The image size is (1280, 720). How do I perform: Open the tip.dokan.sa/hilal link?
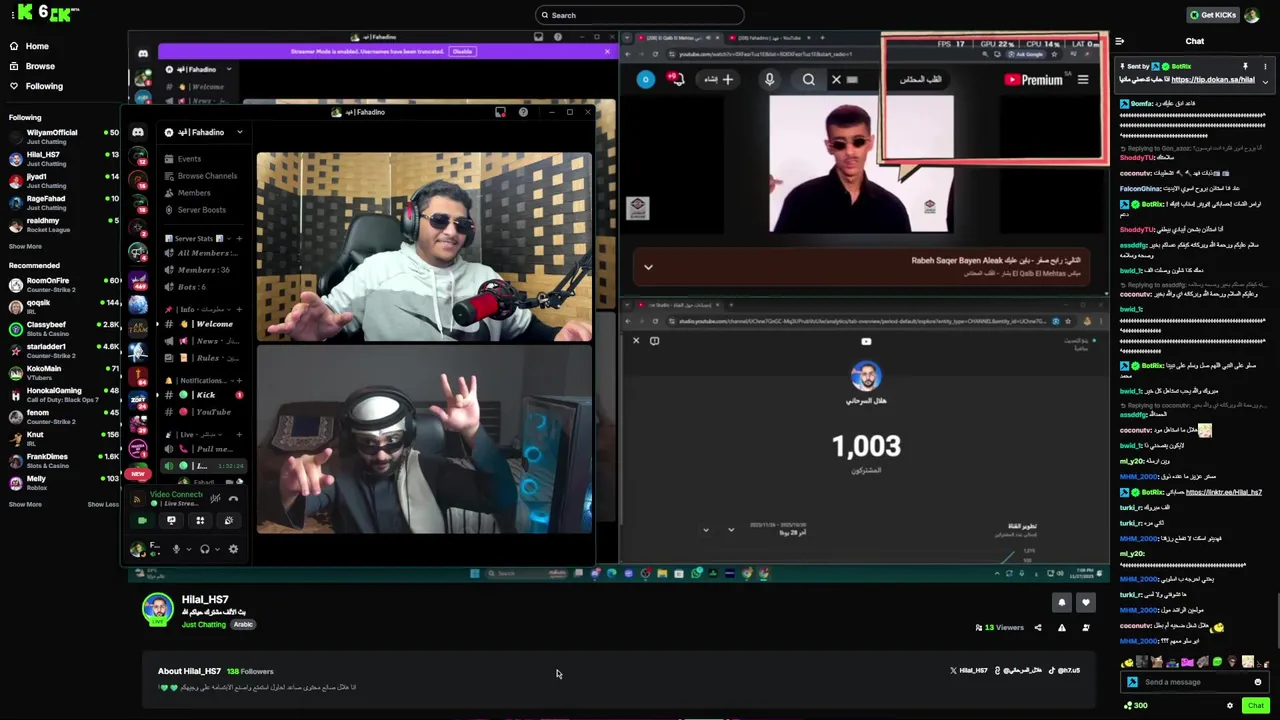[x=1213, y=79]
